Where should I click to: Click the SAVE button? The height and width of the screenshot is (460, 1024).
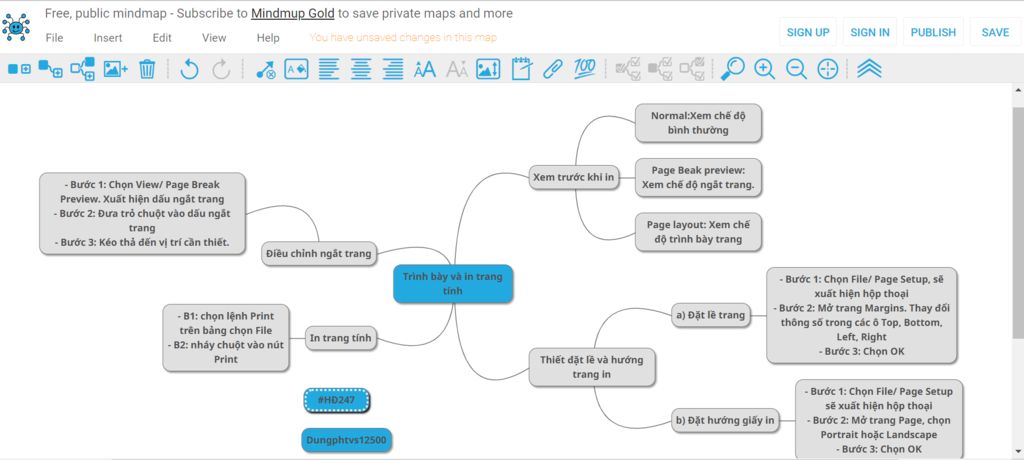[x=995, y=32]
